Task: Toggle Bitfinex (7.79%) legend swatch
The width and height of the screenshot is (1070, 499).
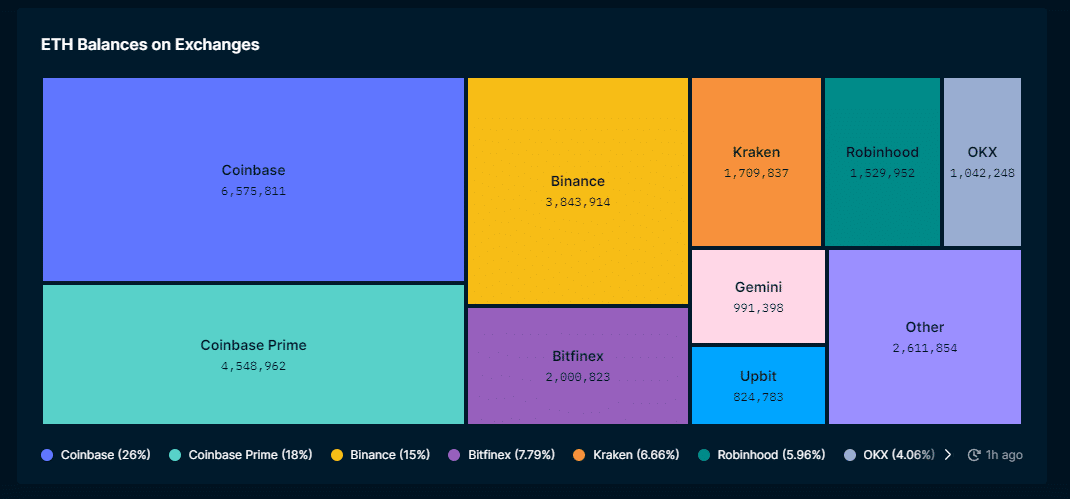Action: 454,455
